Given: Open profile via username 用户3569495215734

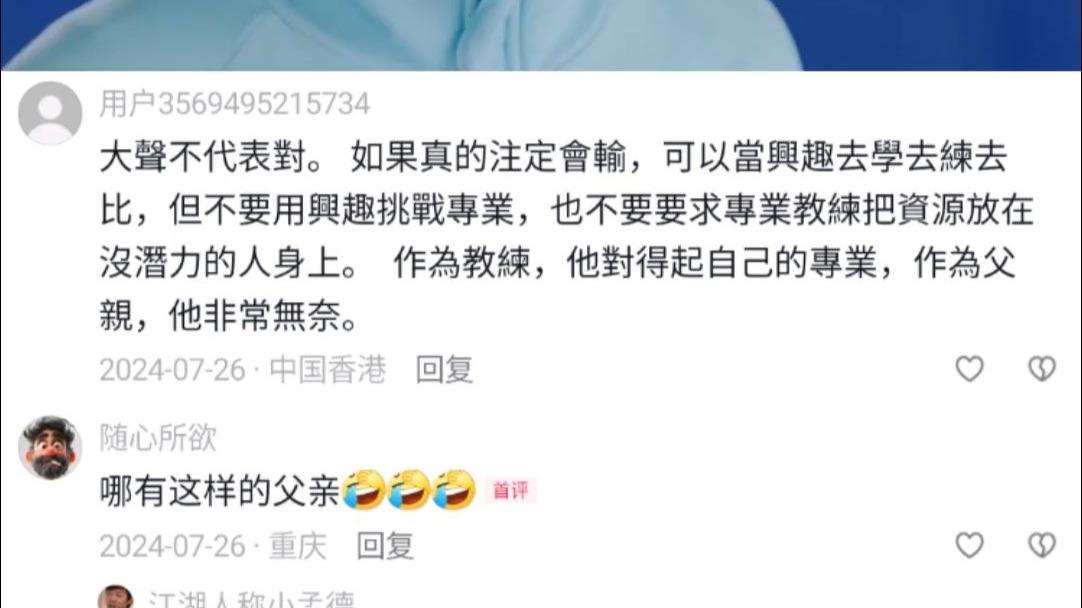Looking at the screenshot, I should [x=235, y=104].
